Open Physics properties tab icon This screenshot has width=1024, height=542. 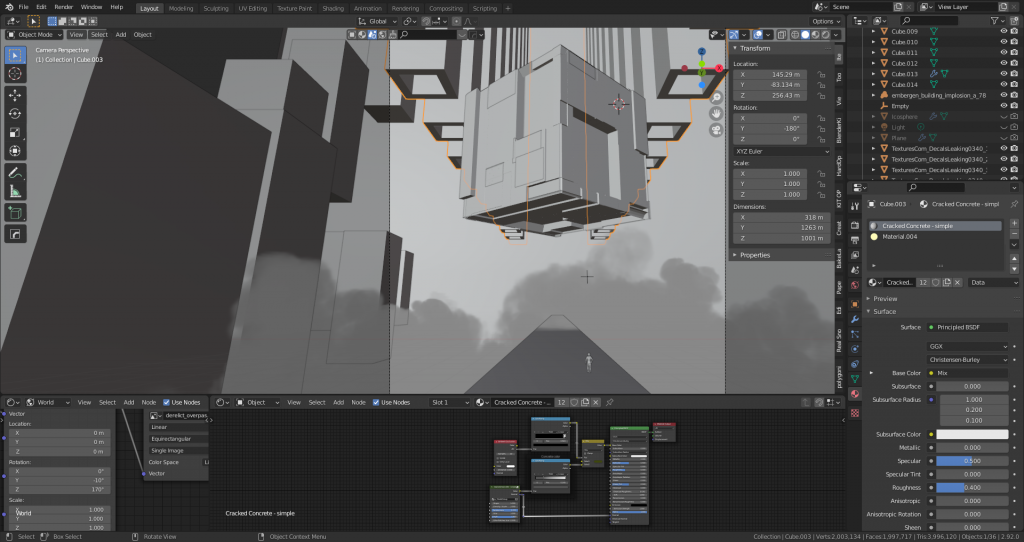point(855,349)
